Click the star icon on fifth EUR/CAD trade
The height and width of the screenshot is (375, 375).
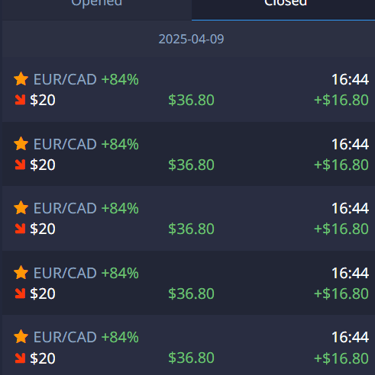pyautogui.click(x=21, y=336)
